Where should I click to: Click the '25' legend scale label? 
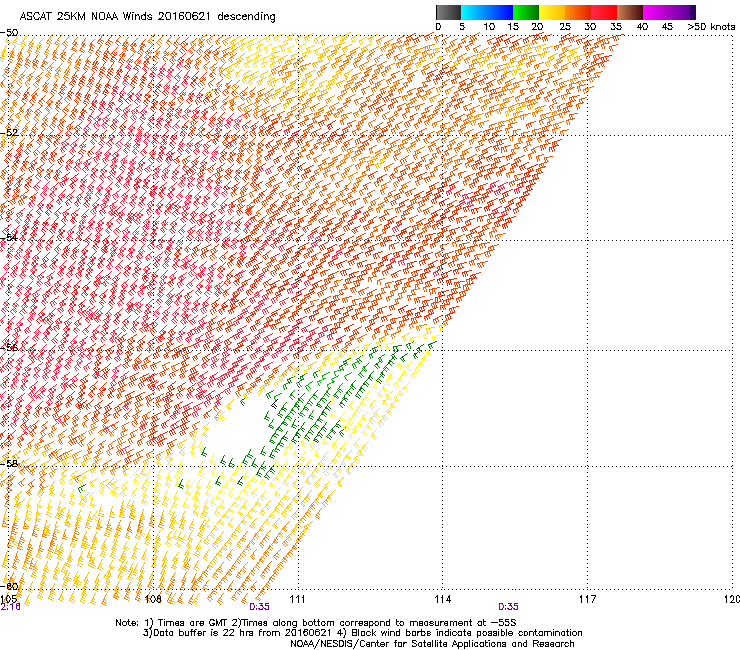565,27
